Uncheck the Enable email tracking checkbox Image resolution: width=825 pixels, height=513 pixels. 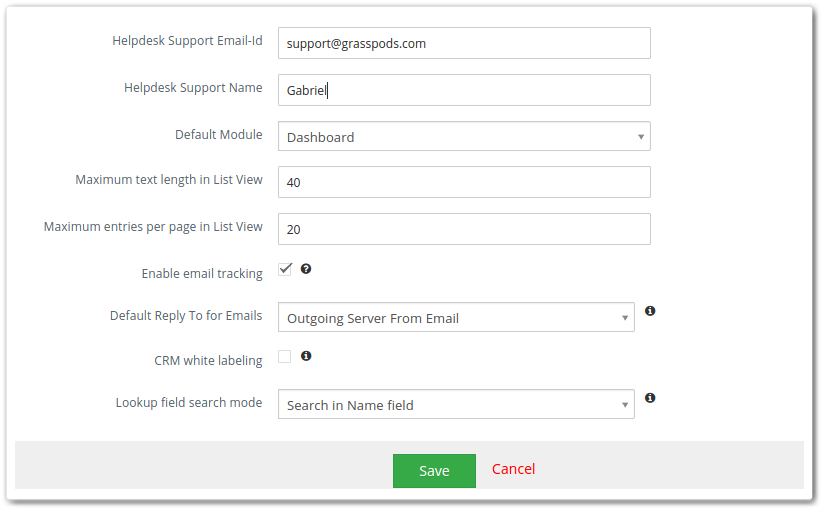click(285, 269)
